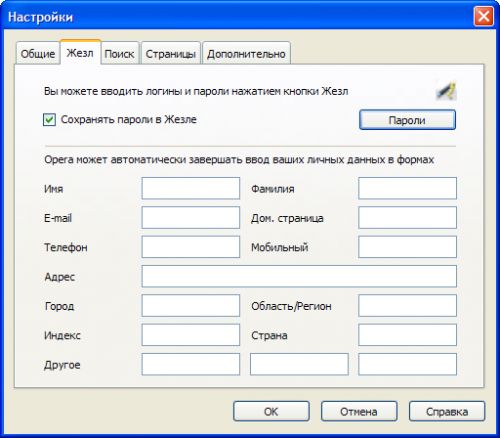Click the Индекс input box
The height and width of the screenshot is (438, 500).
point(191,335)
